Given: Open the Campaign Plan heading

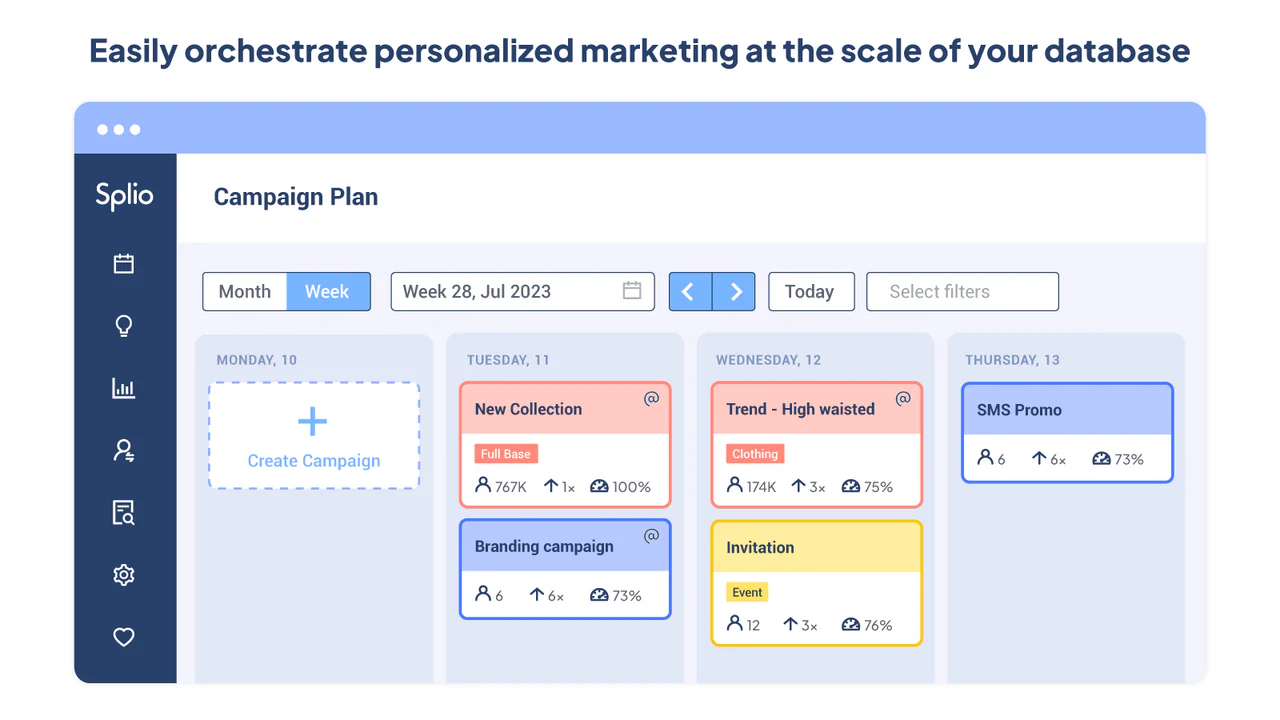Looking at the screenshot, I should (x=295, y=197).
